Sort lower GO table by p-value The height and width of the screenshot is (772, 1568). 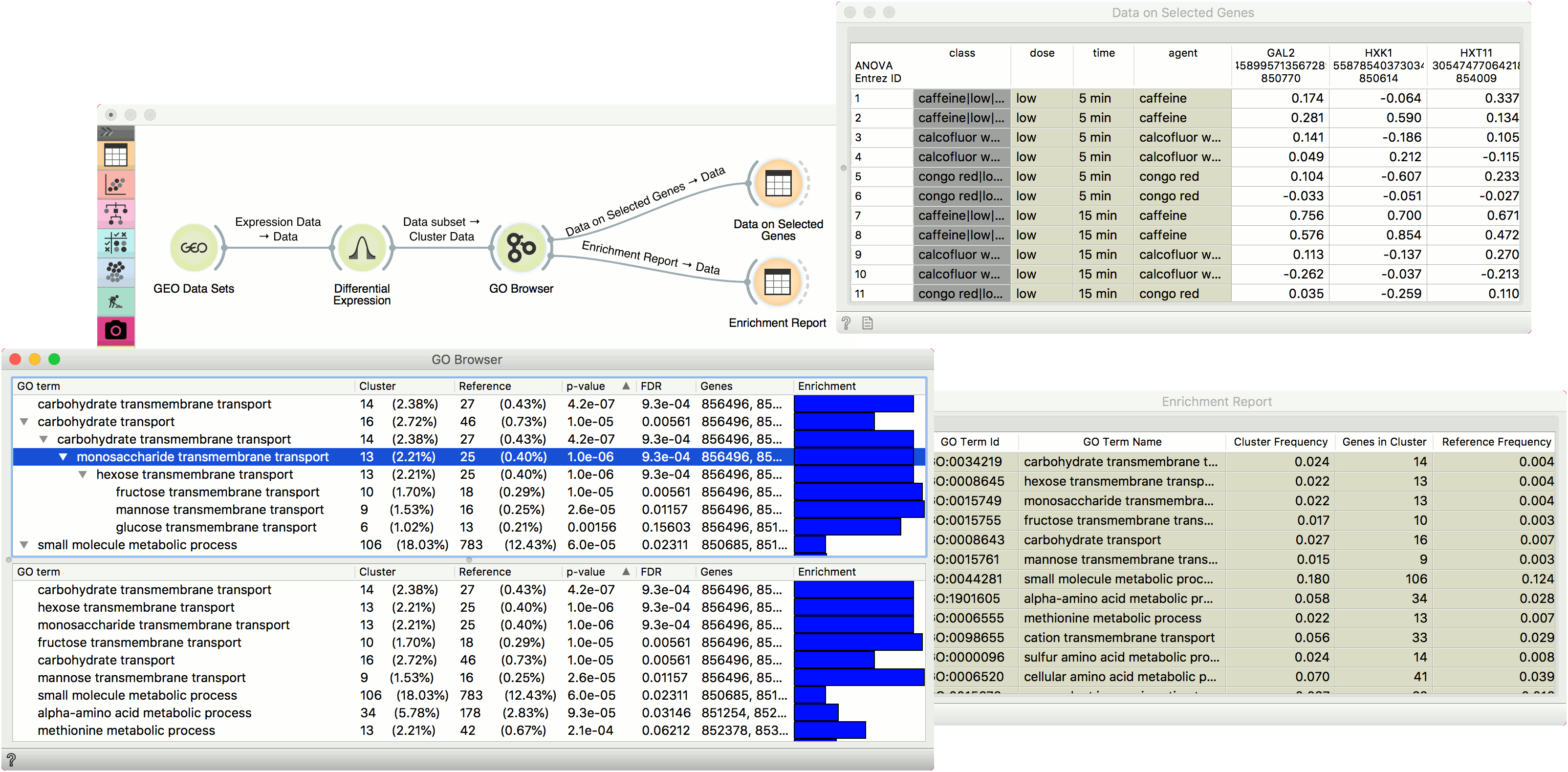[598, 572]
